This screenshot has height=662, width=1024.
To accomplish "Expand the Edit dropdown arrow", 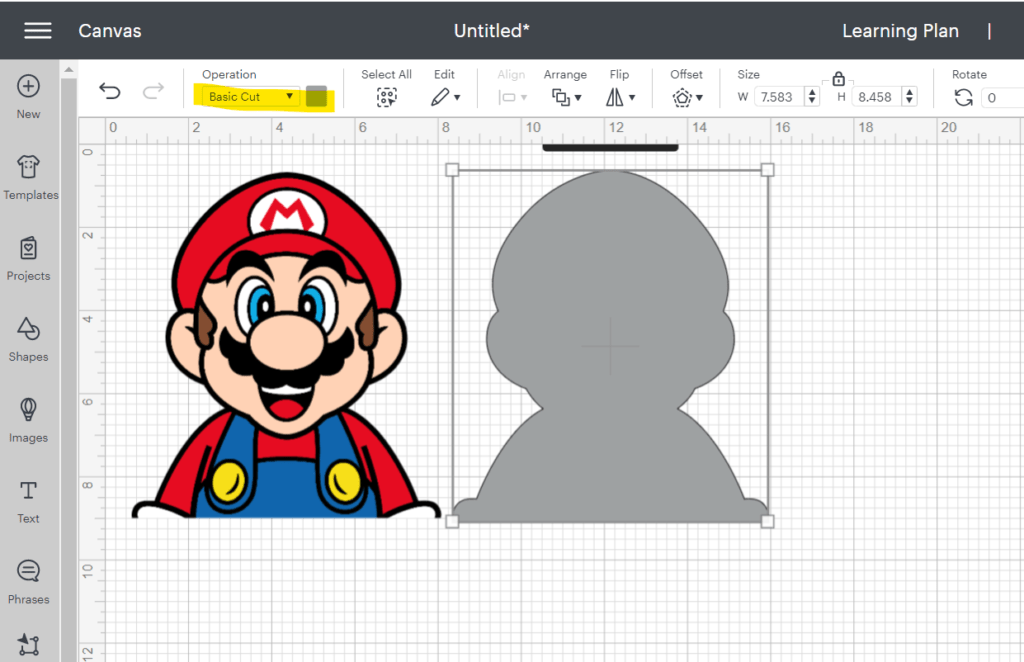I will 457,98.
